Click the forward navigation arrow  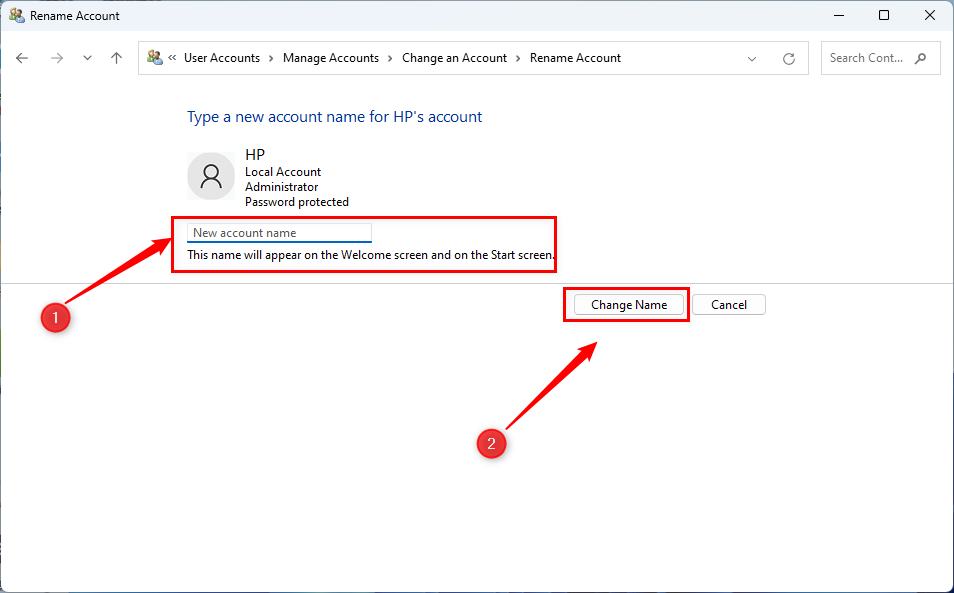click(x=57, y=58)
